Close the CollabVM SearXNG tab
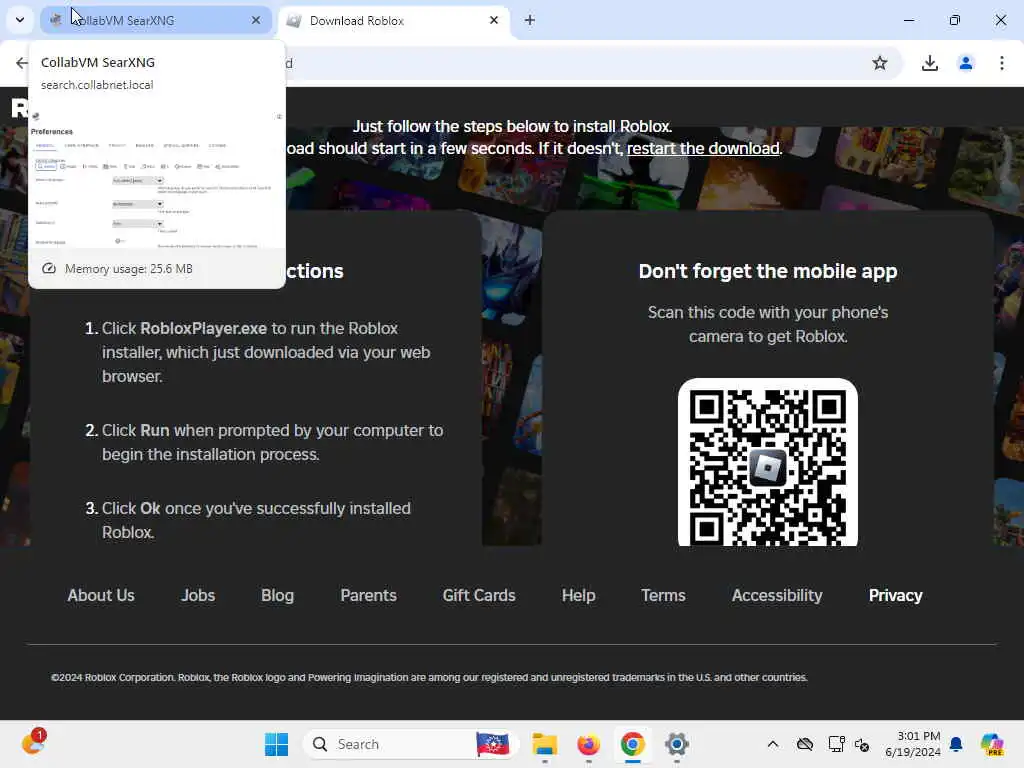The height and width of the screenshot is (768, 1024). pyautogui.click(x=256, y=20)
